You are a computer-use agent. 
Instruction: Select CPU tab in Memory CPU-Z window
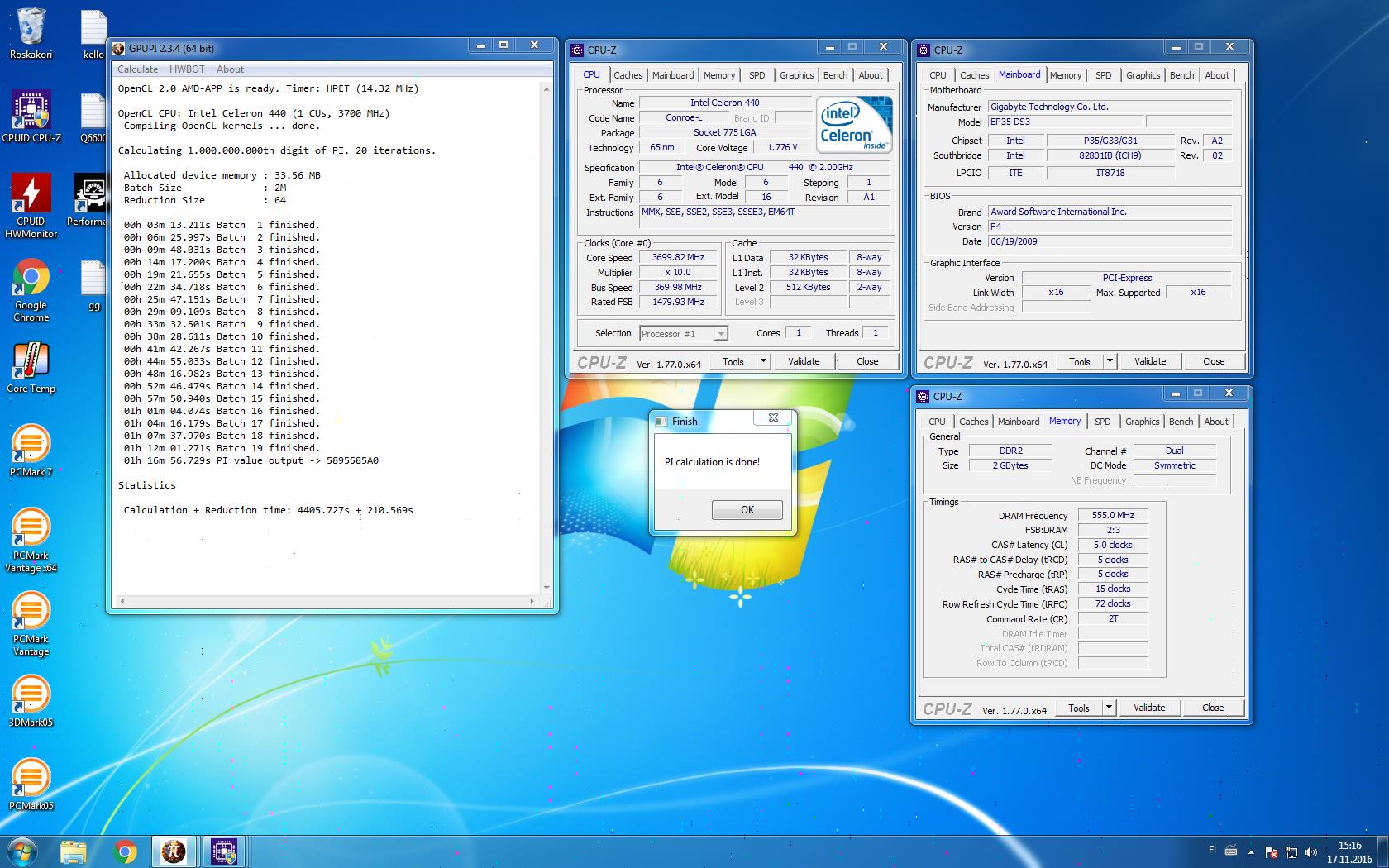937,422
